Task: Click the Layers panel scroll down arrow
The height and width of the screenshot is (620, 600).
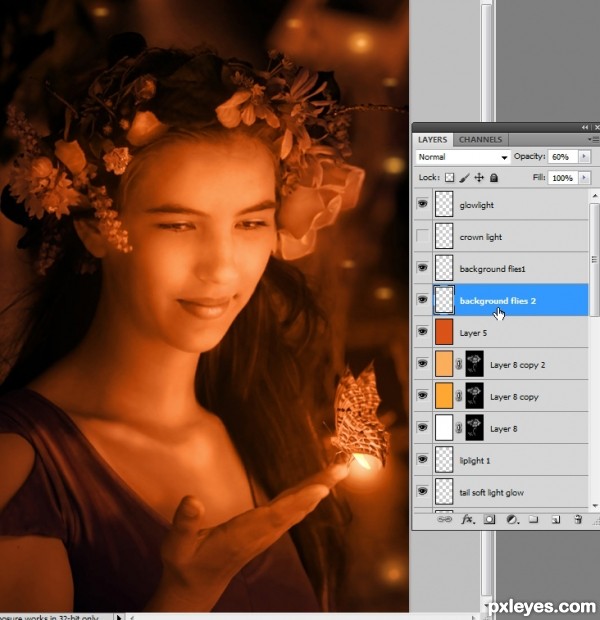Action: (x=595, y=506)
